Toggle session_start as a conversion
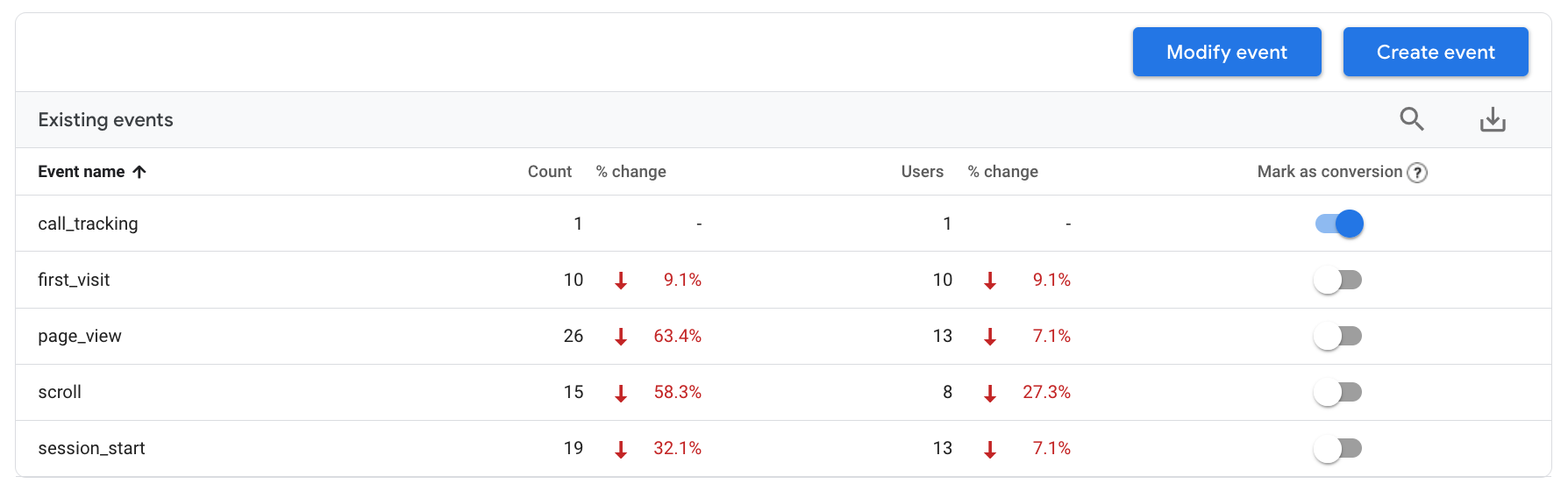1568x498 pixels. pyautogui.click(x=1337, y=448)
